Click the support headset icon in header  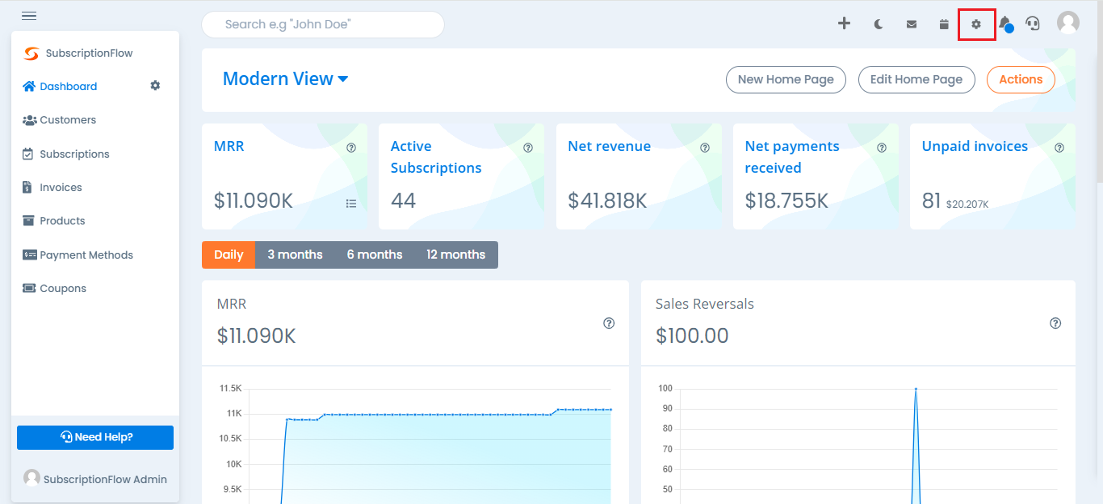pyautogui.click(x=1032, y=23)
